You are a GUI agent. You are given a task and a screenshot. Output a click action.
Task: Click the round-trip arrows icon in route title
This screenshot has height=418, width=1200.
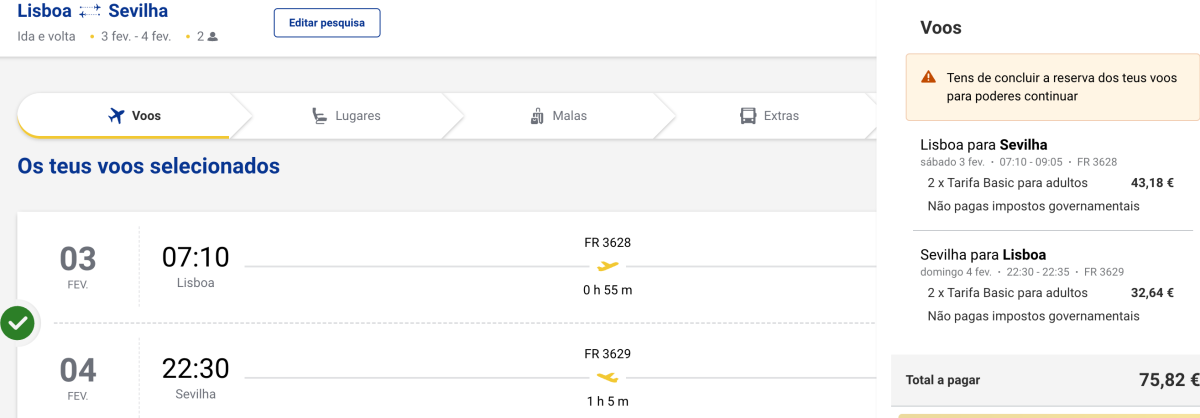point(90,11)
